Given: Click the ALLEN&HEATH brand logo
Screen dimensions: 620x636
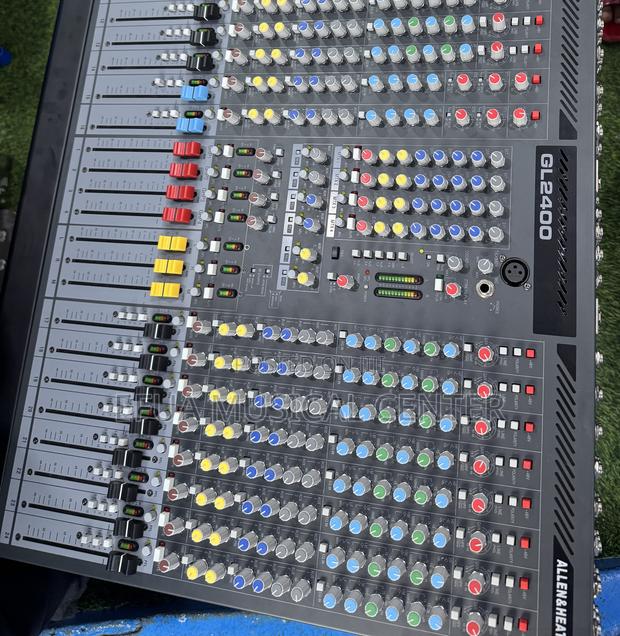Looking at the screenshot, I should 562,596.
